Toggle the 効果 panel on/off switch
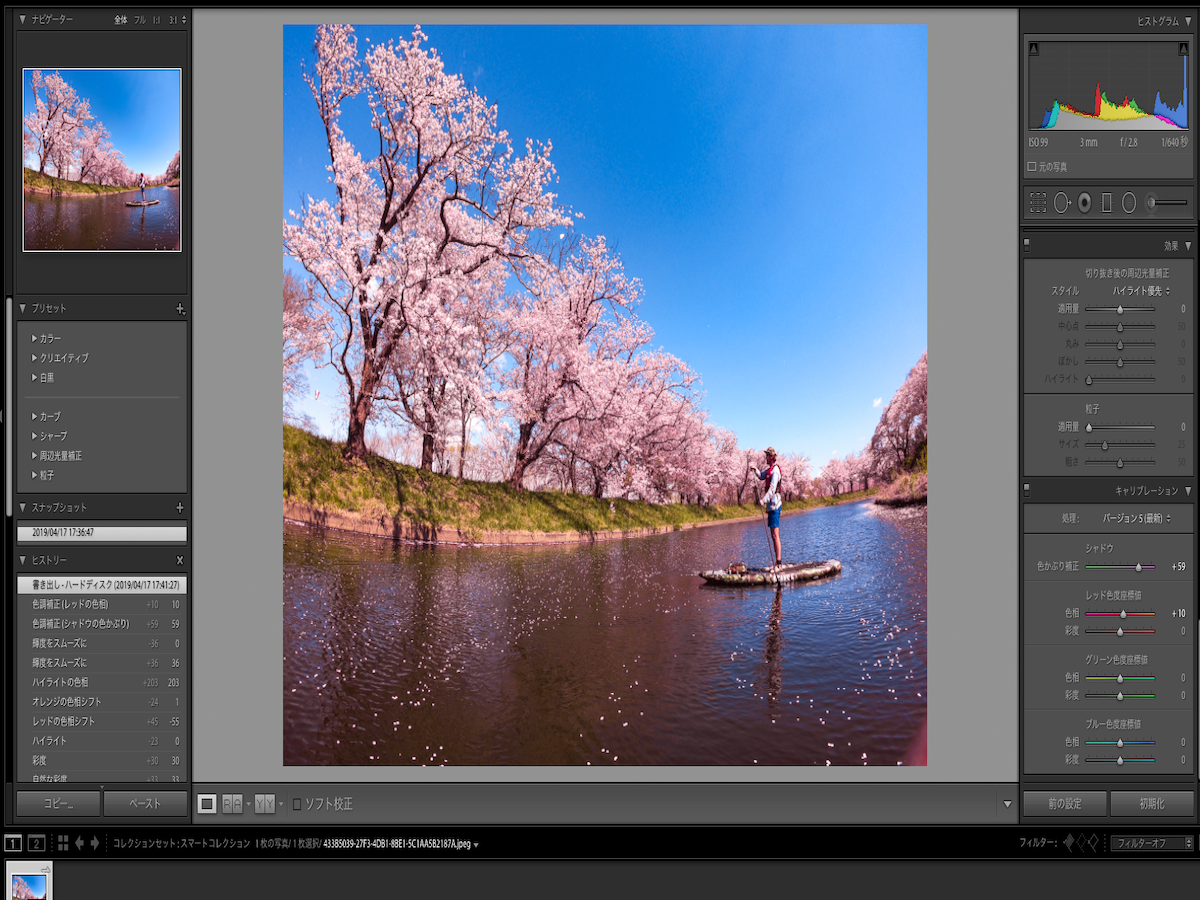 tap(1027, 245)
